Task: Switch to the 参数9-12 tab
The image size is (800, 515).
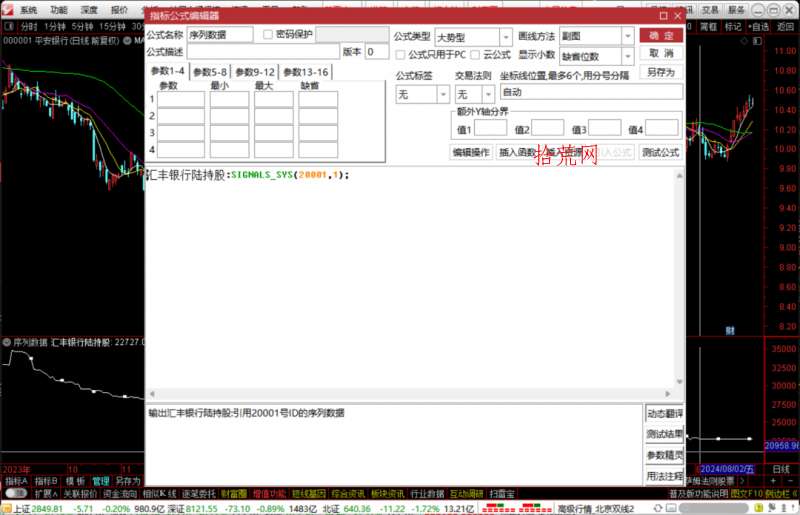Action: (255, 72)
